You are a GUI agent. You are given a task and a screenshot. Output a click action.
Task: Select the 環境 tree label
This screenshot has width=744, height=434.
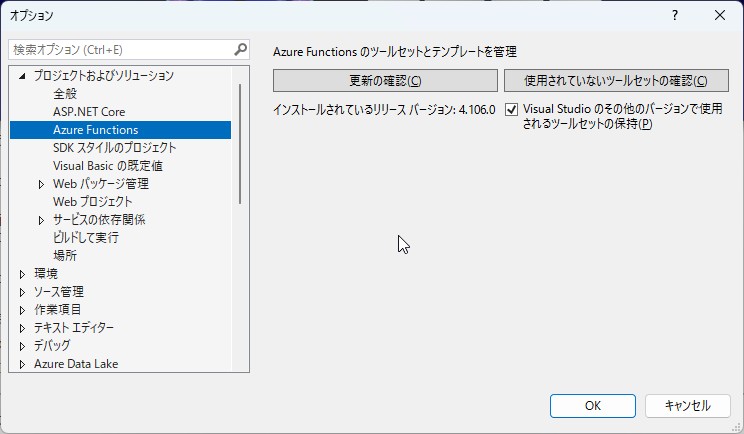[x=46, y=274]
